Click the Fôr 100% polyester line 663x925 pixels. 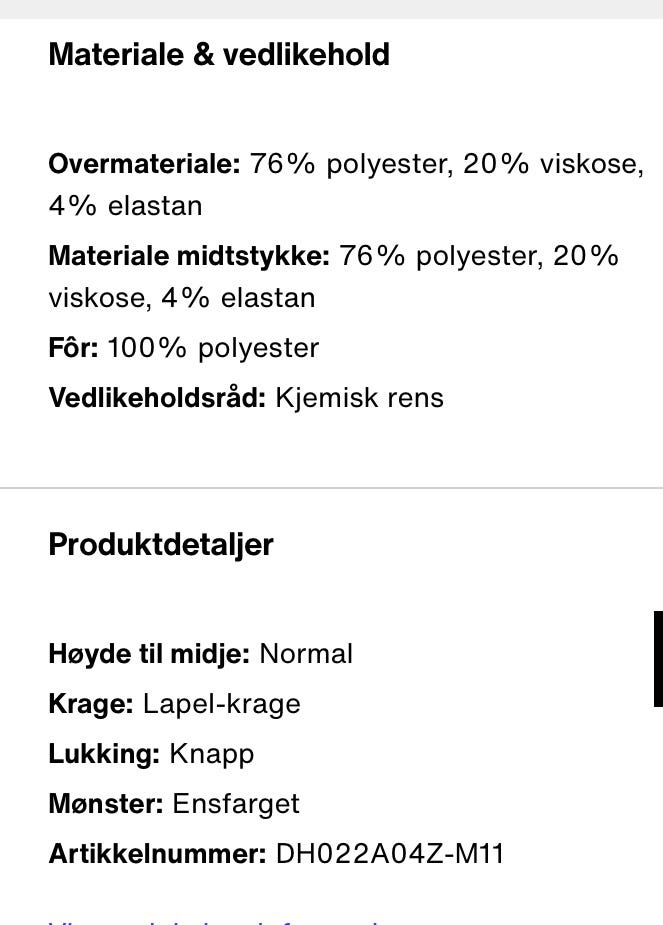click(183, 347)
